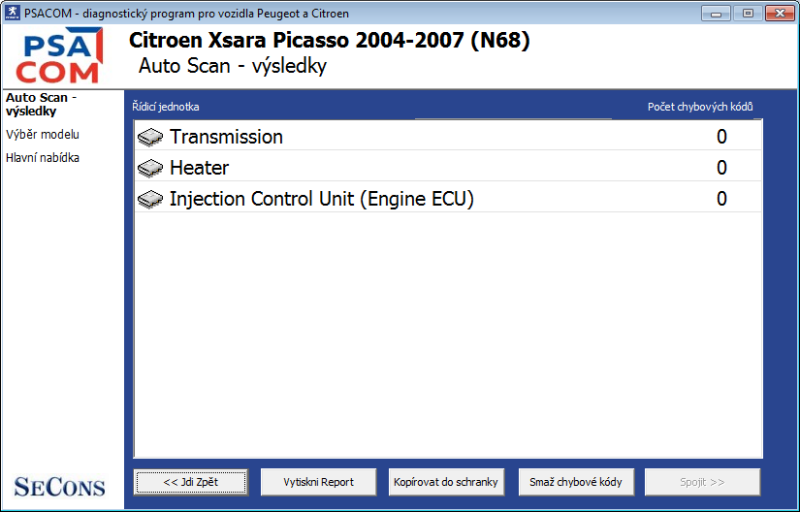The image size is (800, 512).
Task: Click the SeCons logo in sidebar
Action: coord(60,487)
